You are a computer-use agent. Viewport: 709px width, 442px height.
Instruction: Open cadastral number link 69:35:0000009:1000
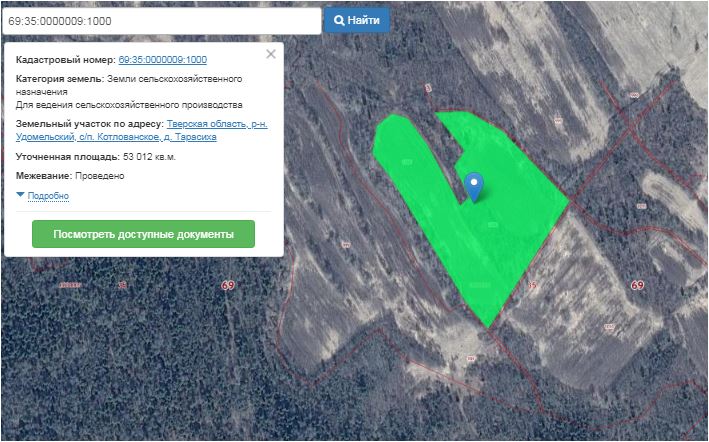coord(162,60)
